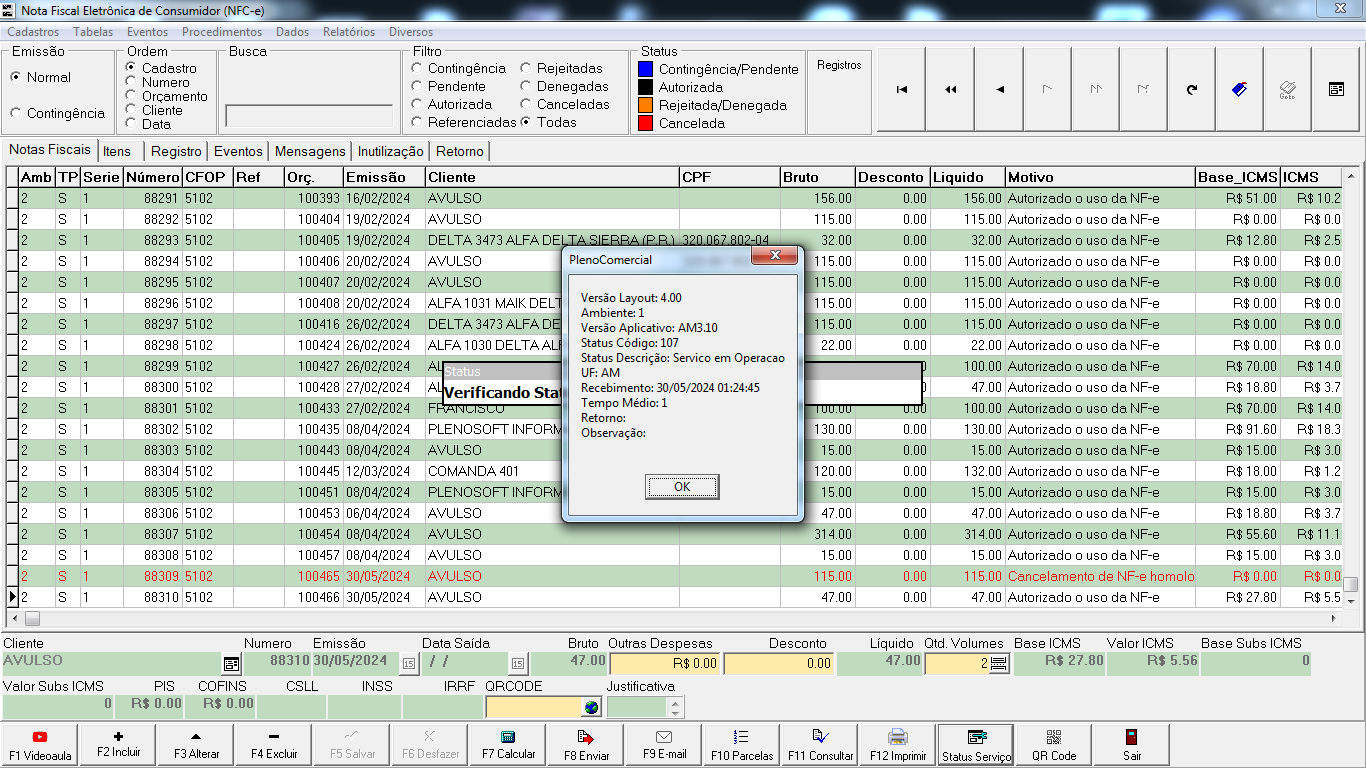Image resolution: width=1366 pixels, height=768 pixels.
Task: Open client lookup icon beside AVULSO field
Action: click(231, 663)
